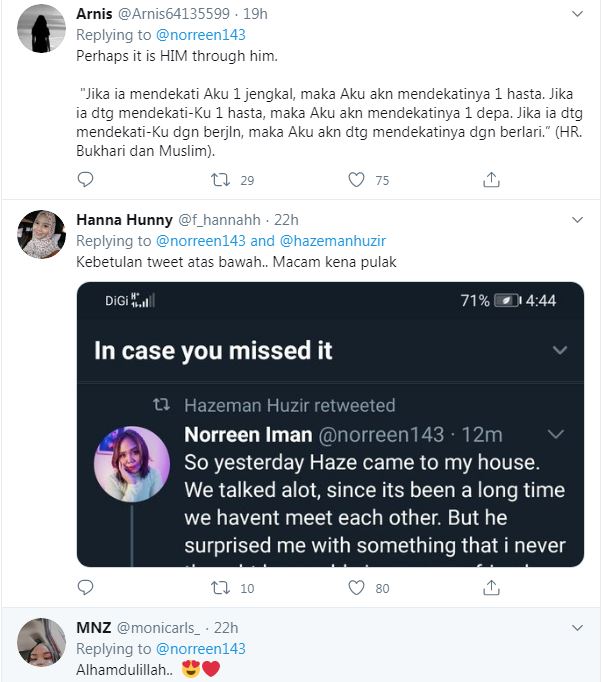Open the attached screenshot image in Hanna's tweet
Image resolution: width=602 pixels, height=682 pixels.
(x=330, y=425)
